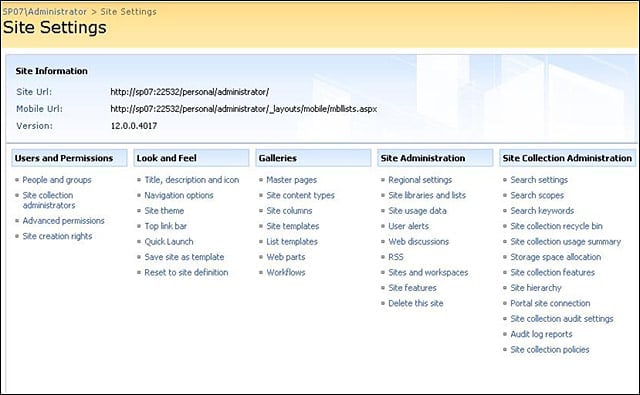Viewport: 640px width, 395px height.
Task: Open Site collection audit settings
Action: pos(562,319)
